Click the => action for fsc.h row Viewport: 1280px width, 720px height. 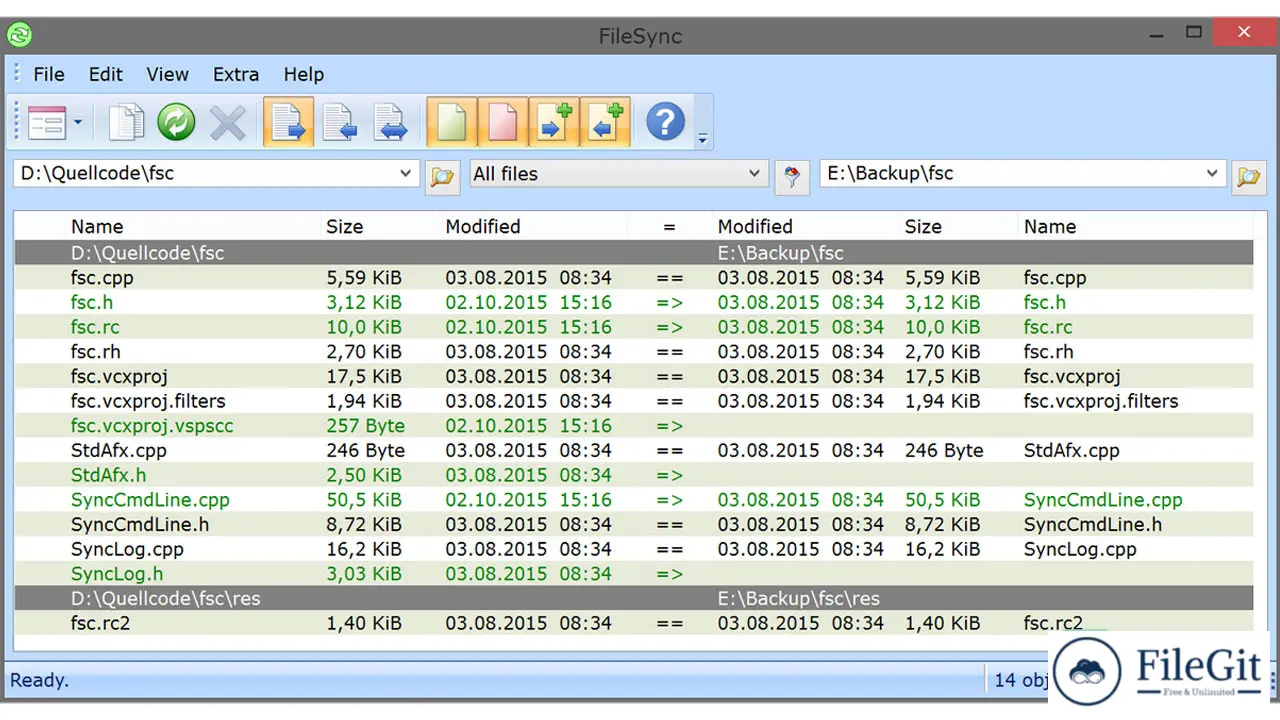coord(669,302)
